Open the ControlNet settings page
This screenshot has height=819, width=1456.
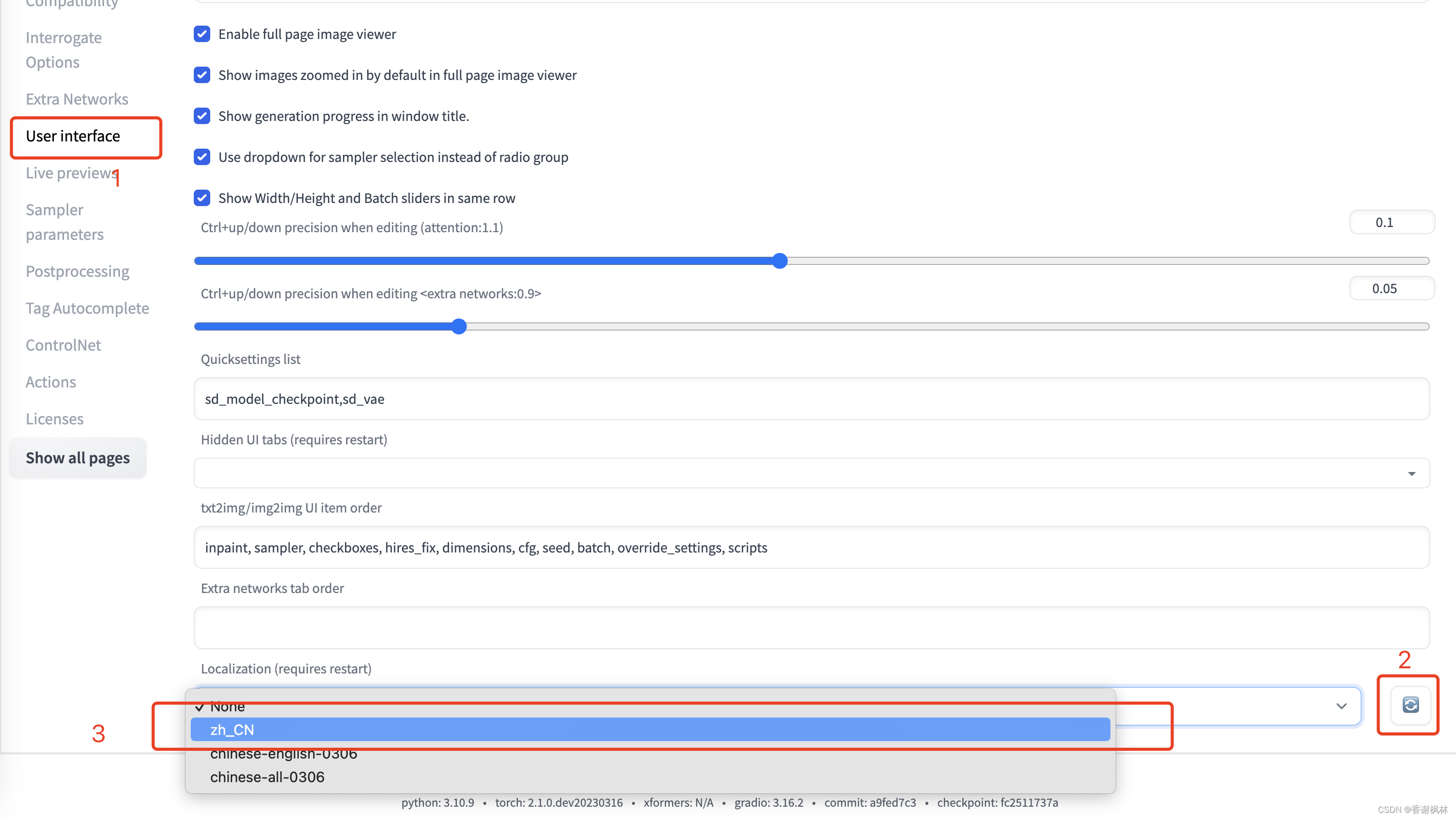(x=63, y=345)
